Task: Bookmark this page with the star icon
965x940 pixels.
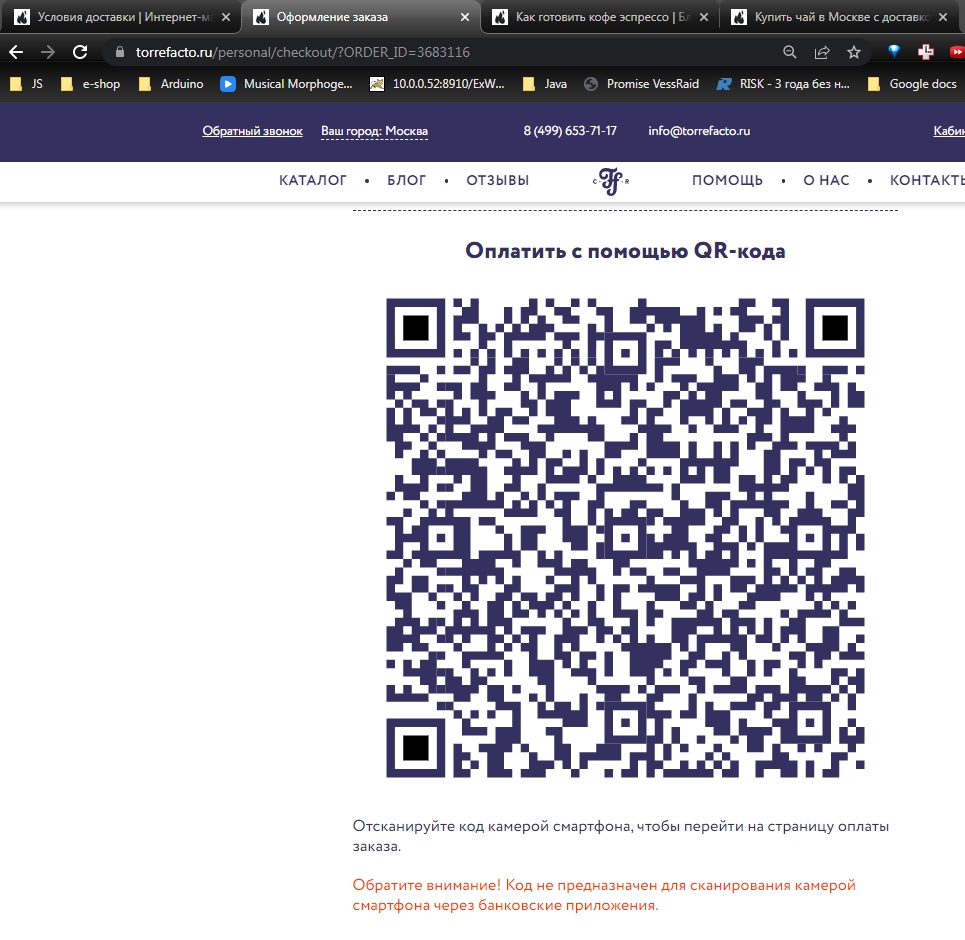Action: [853, 52]
